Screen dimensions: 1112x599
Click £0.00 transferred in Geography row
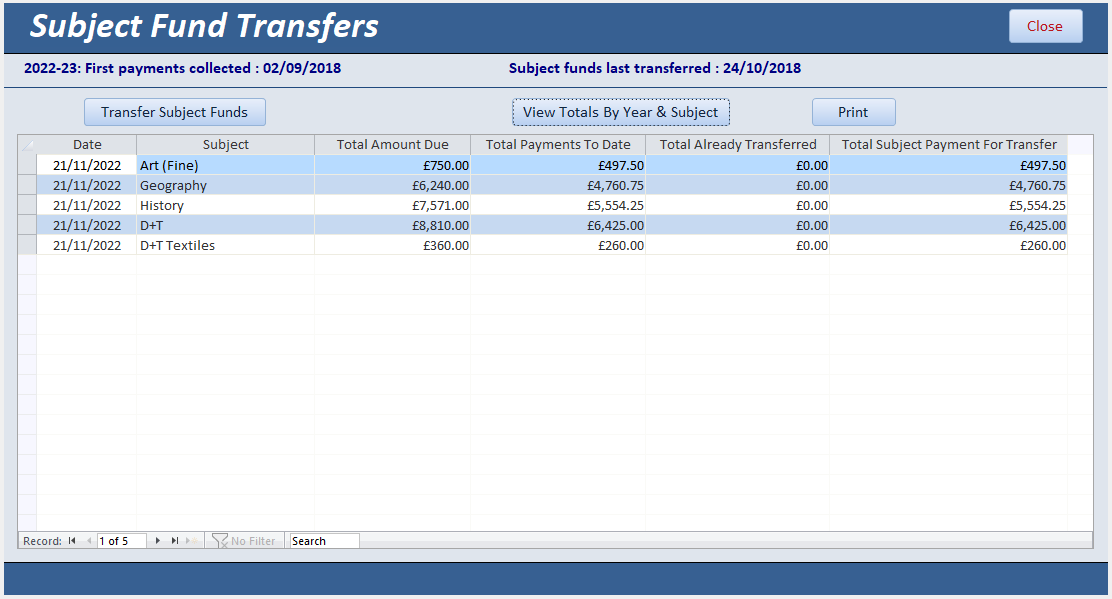click(738, 185)
